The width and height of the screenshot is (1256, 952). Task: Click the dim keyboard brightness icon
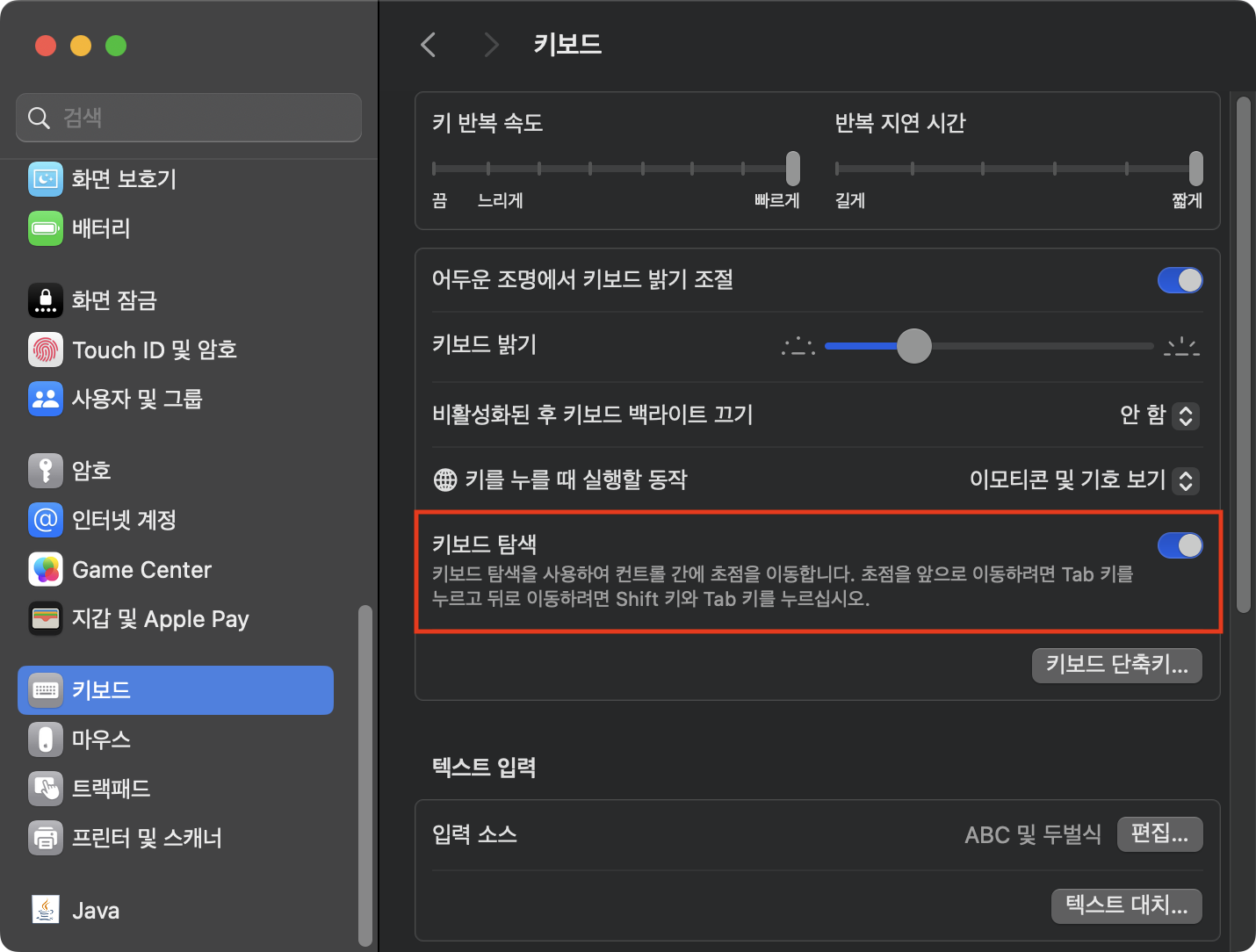(798, 346)
